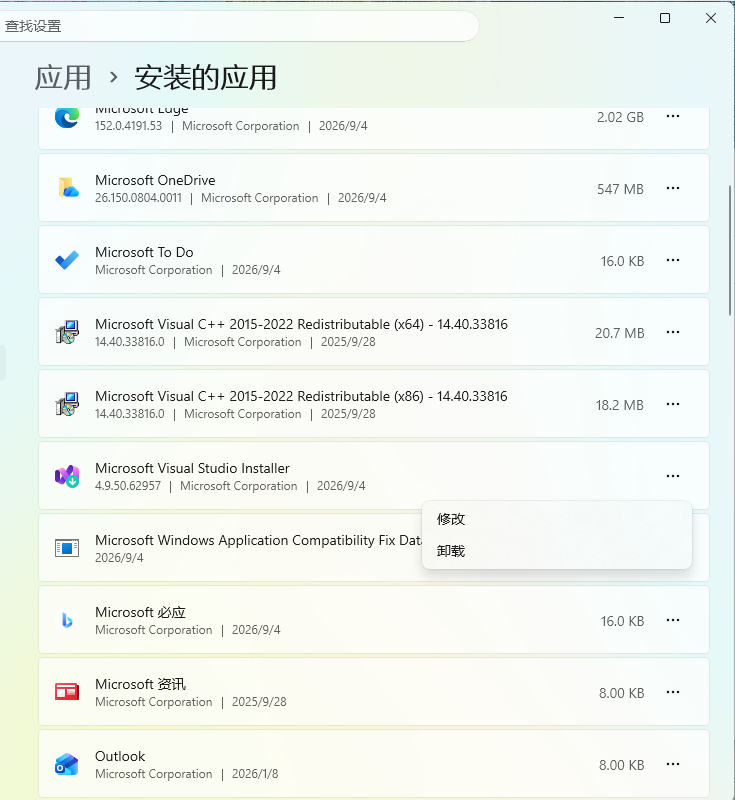This screenshot has height=800, width=735.
Task: Click the 2.02 GB size of Edge
Action: (x=620, y=117)
